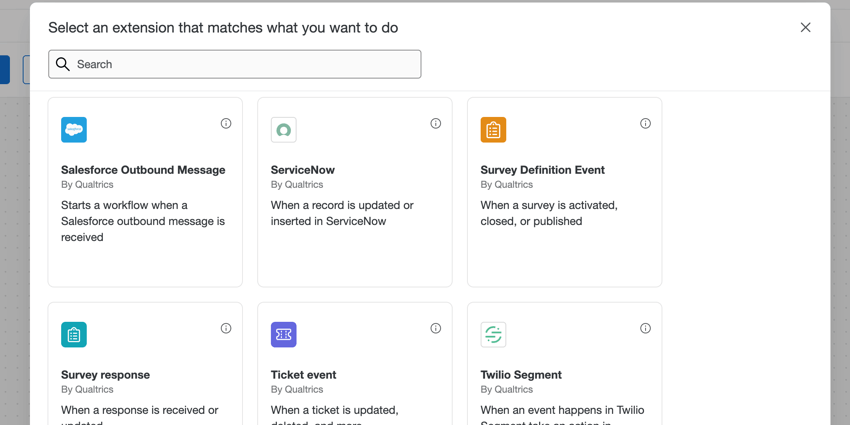This screenshot has width=850, height=425.
Task: Focus the extension Search field
Action: pyautogui.click(x=245, y=64)
